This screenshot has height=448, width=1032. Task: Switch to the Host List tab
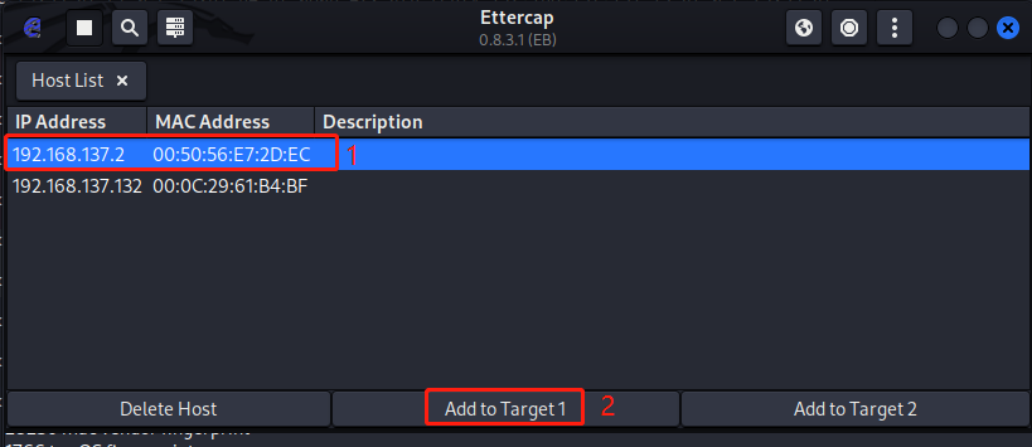coord(66,80)
